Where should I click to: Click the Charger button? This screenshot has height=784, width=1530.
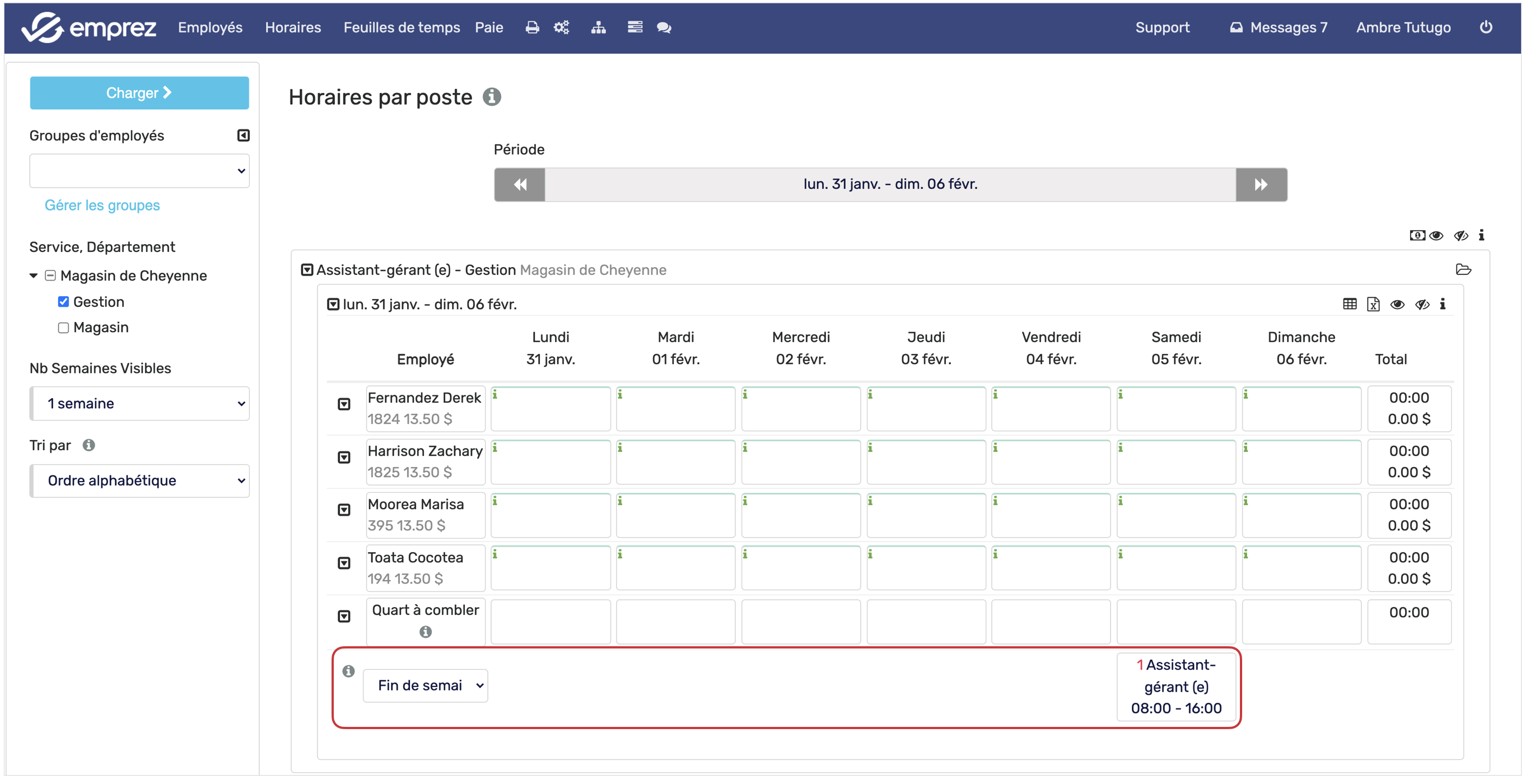pos(139,92)
